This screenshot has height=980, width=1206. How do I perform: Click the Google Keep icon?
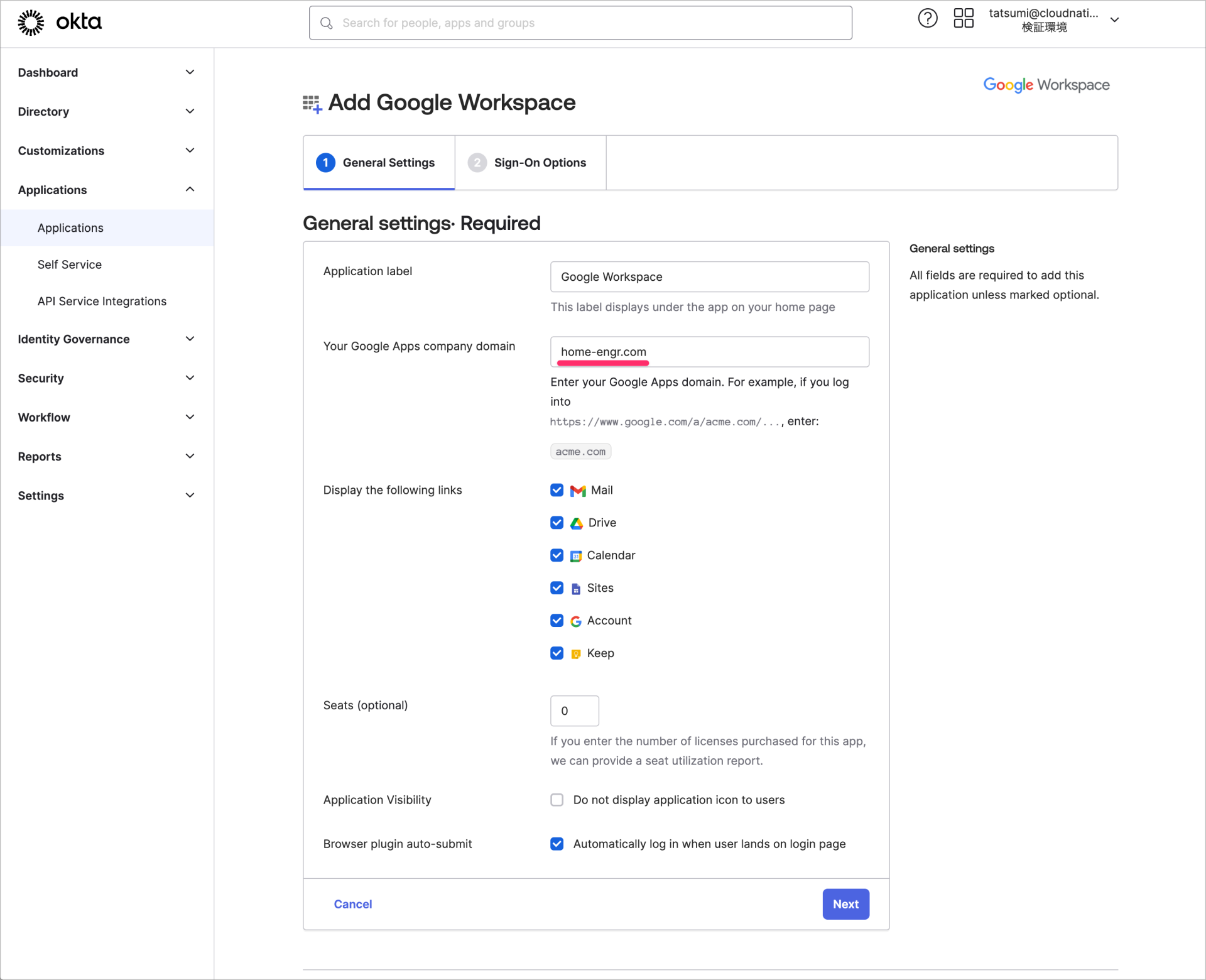tap(577, 653)
